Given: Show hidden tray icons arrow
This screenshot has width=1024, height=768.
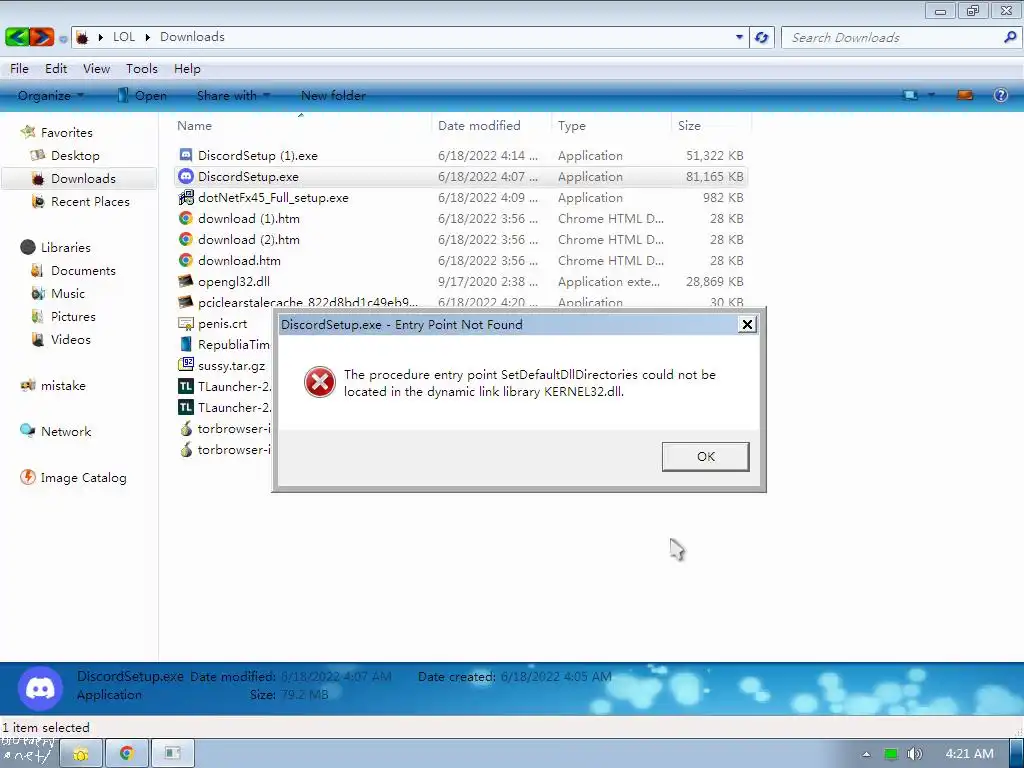Looking at the screenshot, I should pyautogui.click(x=866, y=754).
